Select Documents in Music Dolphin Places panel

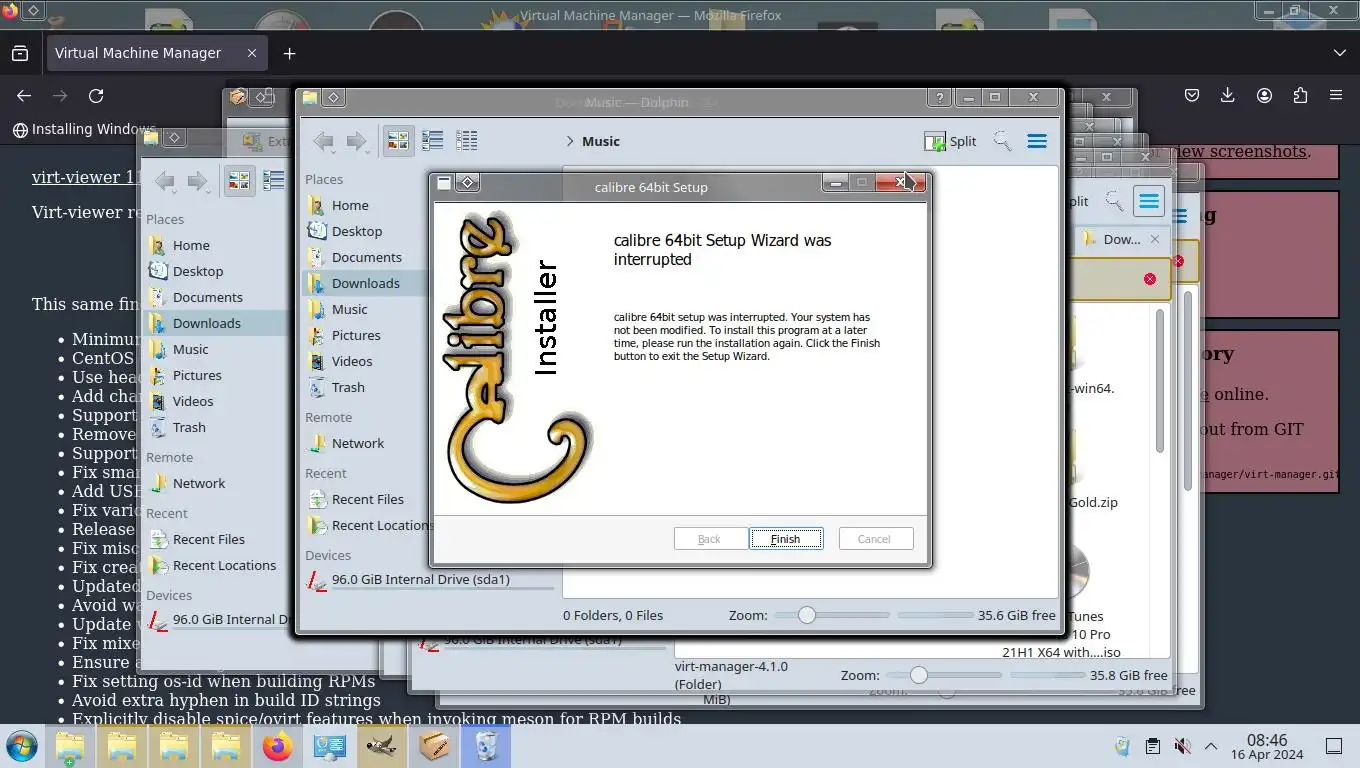367,257
